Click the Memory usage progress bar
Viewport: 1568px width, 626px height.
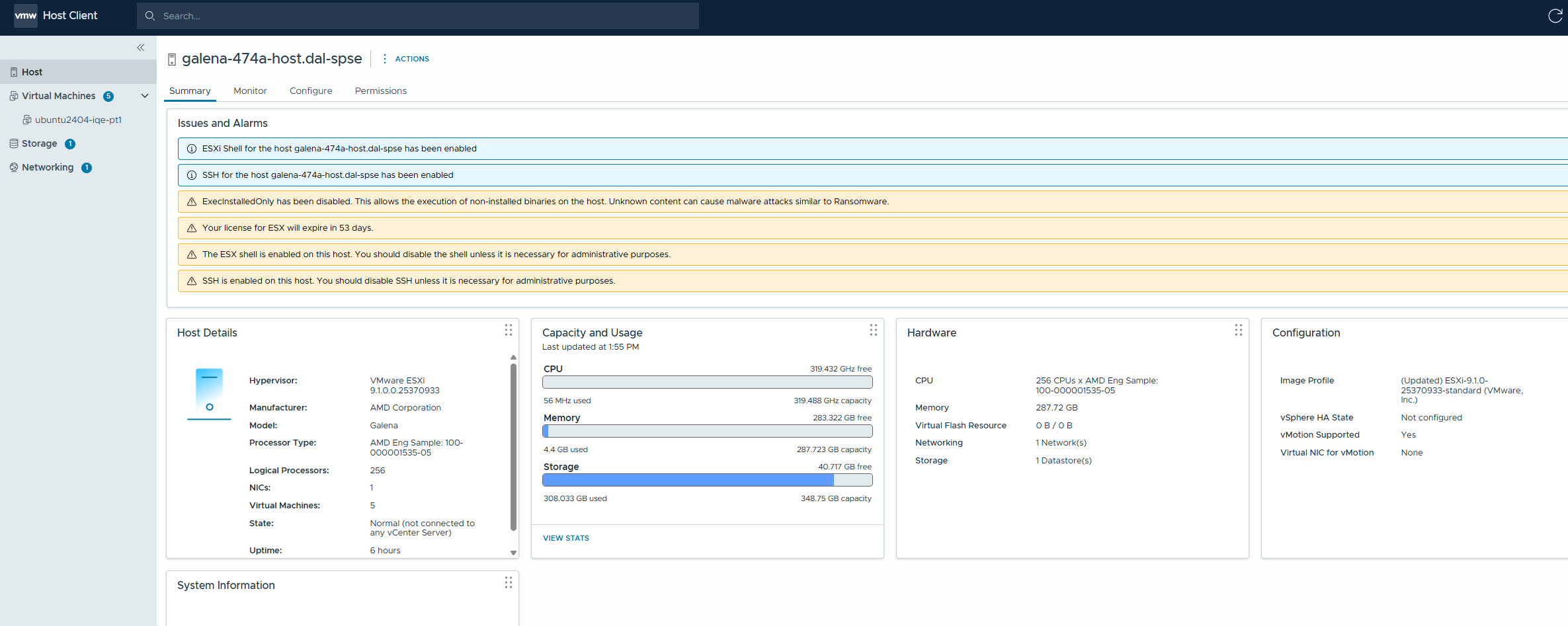click(708, 431)
